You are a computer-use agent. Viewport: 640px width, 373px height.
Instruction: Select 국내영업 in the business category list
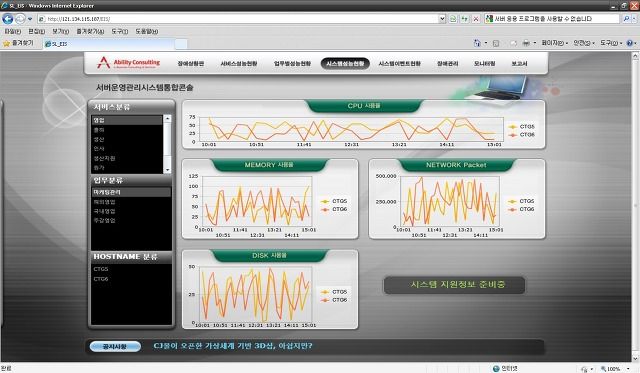[131, 211]
